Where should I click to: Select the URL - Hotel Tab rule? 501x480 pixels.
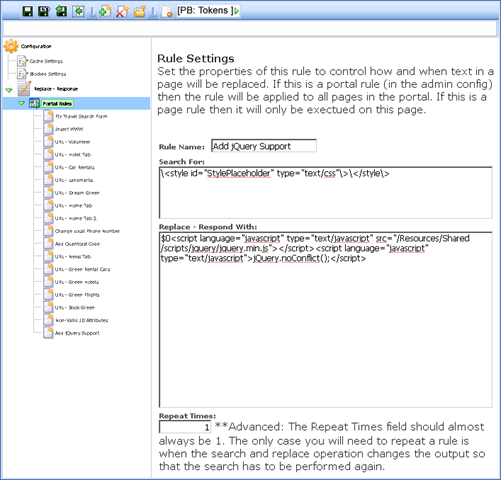pyautogui.click(x=73, y=155)
